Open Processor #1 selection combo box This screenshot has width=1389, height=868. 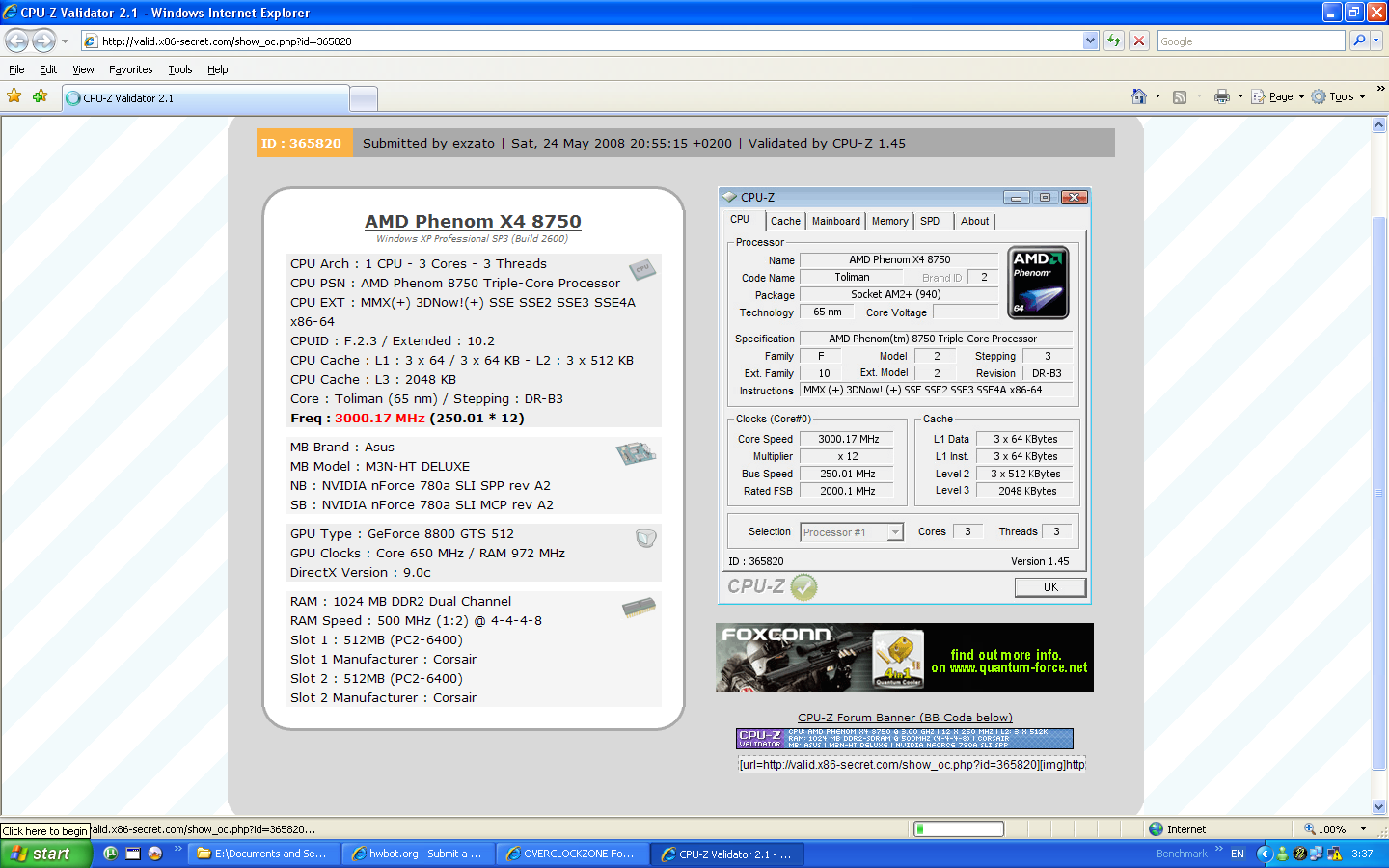[x=852, y=532]
